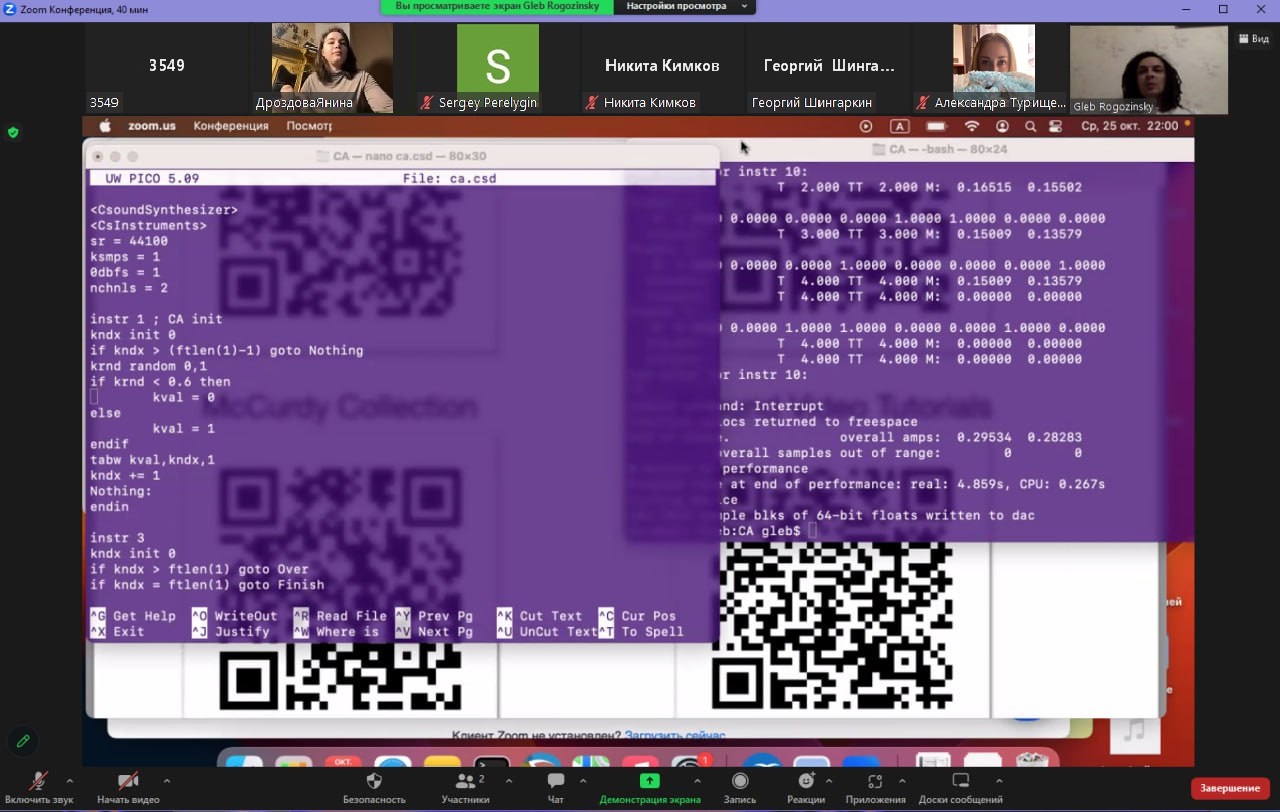Expand the chat options arrow beside Чат
This screenshot has width=1280, height=812.
pyautogui.click(x=583, y=781)
